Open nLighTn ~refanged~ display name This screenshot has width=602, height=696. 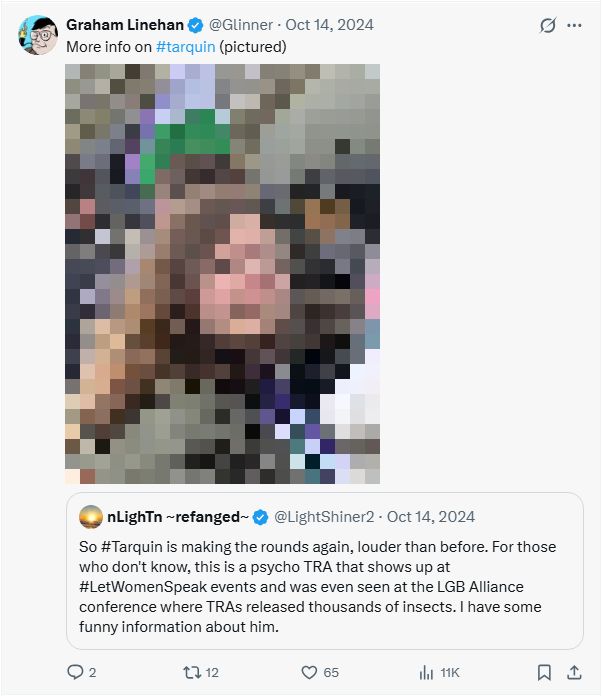coord(178,517)
